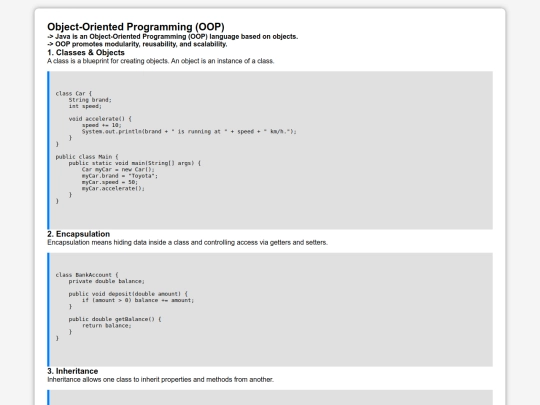540x405 pixels.
Task: Click the 'Inheritance allows one class to inherit' sentence
Action: tap(160, 380)
